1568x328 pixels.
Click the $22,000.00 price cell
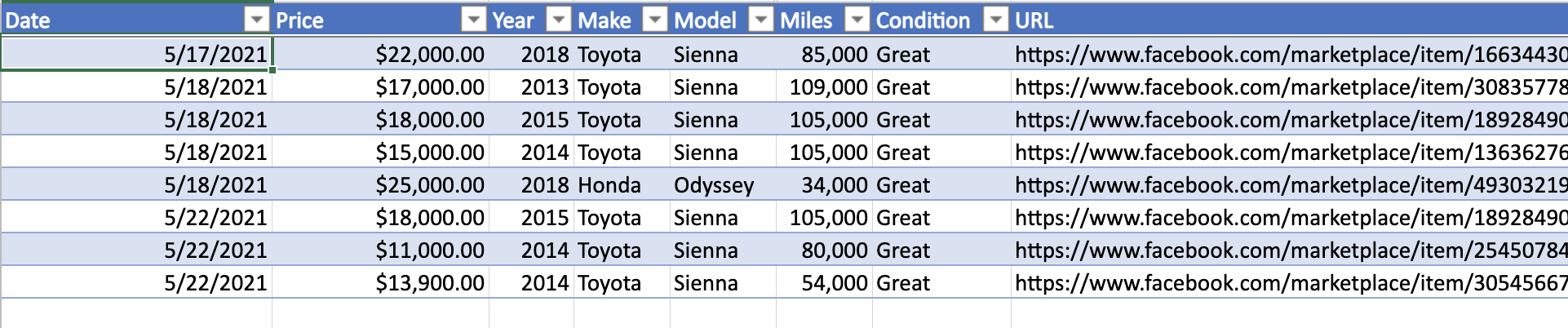coord(381,54)
